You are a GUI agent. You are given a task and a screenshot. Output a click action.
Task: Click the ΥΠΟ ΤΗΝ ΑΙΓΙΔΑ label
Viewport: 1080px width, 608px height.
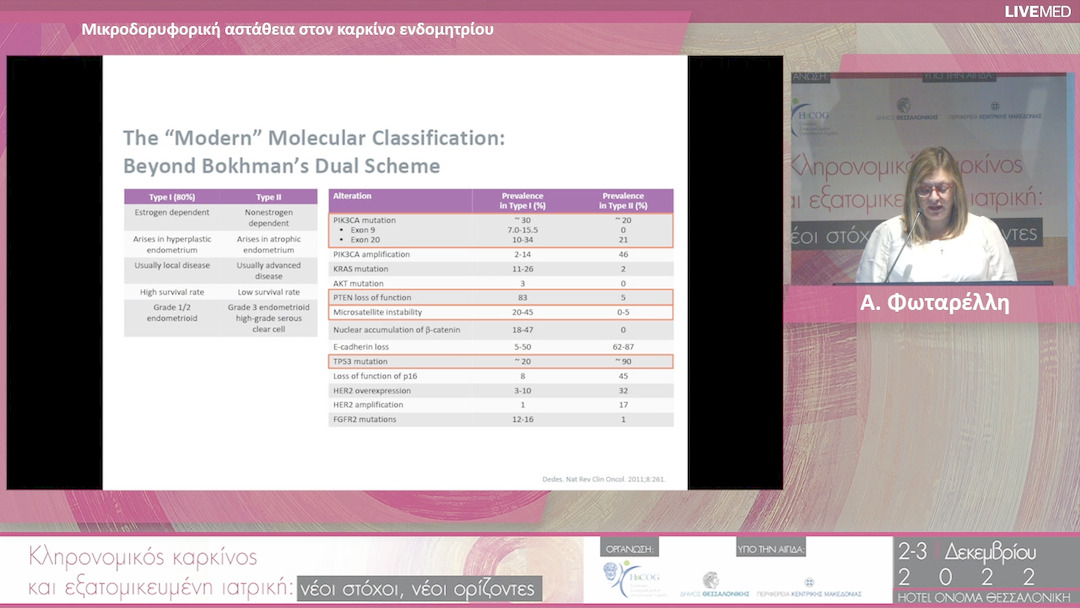769,549
